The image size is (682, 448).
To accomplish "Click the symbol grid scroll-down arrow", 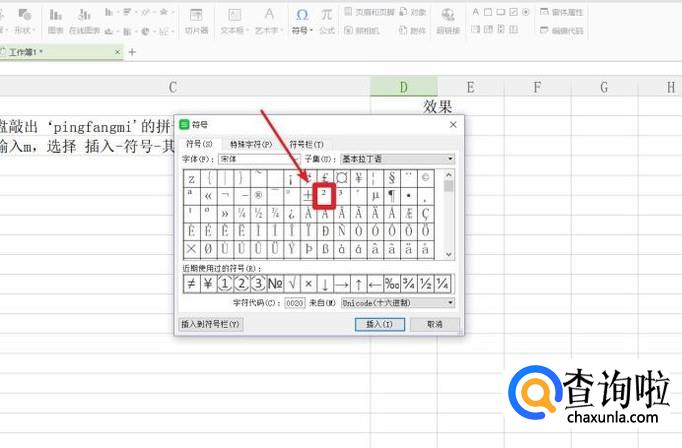I will 449,254.
